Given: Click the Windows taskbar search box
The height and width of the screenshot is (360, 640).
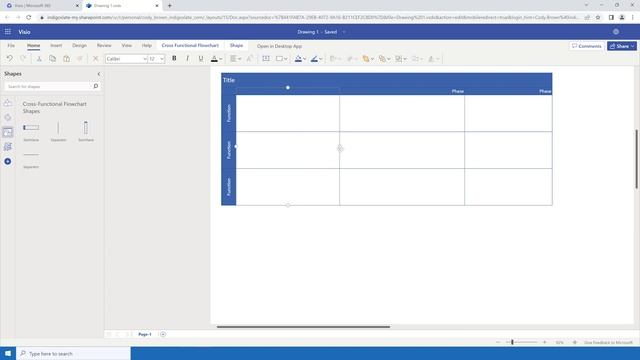Looking at the screenshot, I should [73, 353].
